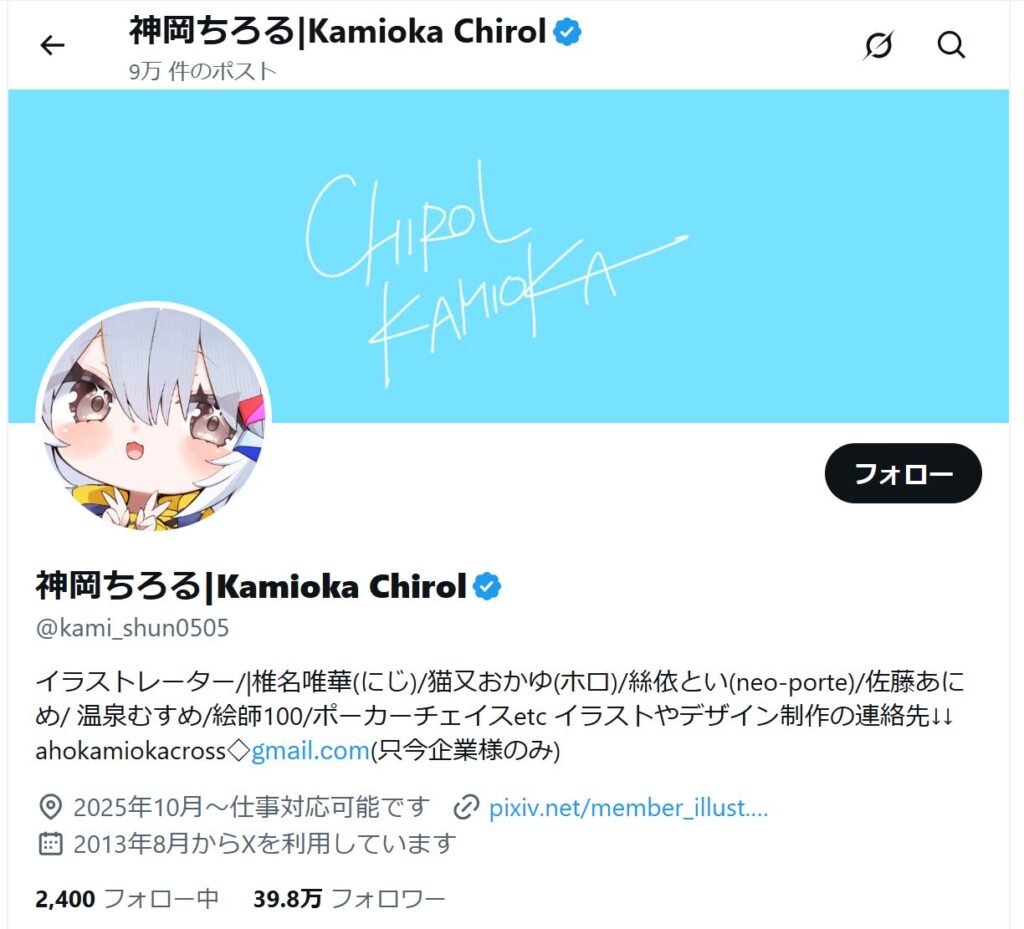Open the blue CHIROL KAMIOKA banner image
The width and height of the screenshot is (1024, 929).
pyautogui.click(x=508, y=256)
